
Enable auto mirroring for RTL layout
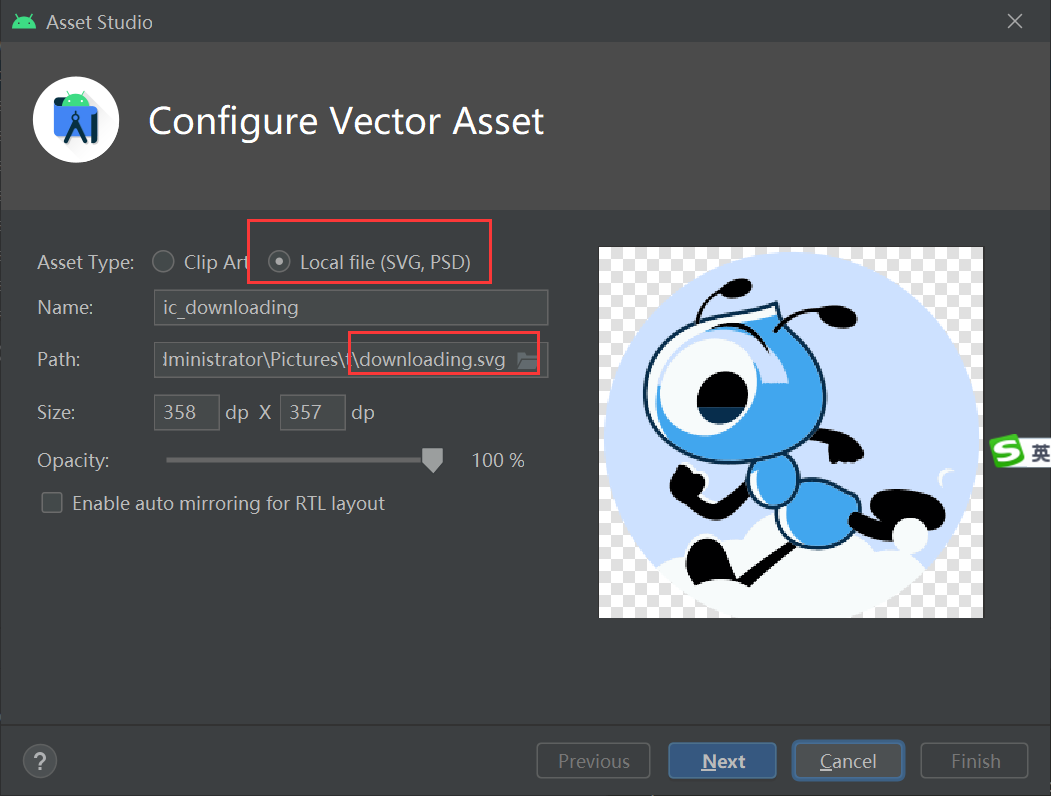click(x=51, y=503)
